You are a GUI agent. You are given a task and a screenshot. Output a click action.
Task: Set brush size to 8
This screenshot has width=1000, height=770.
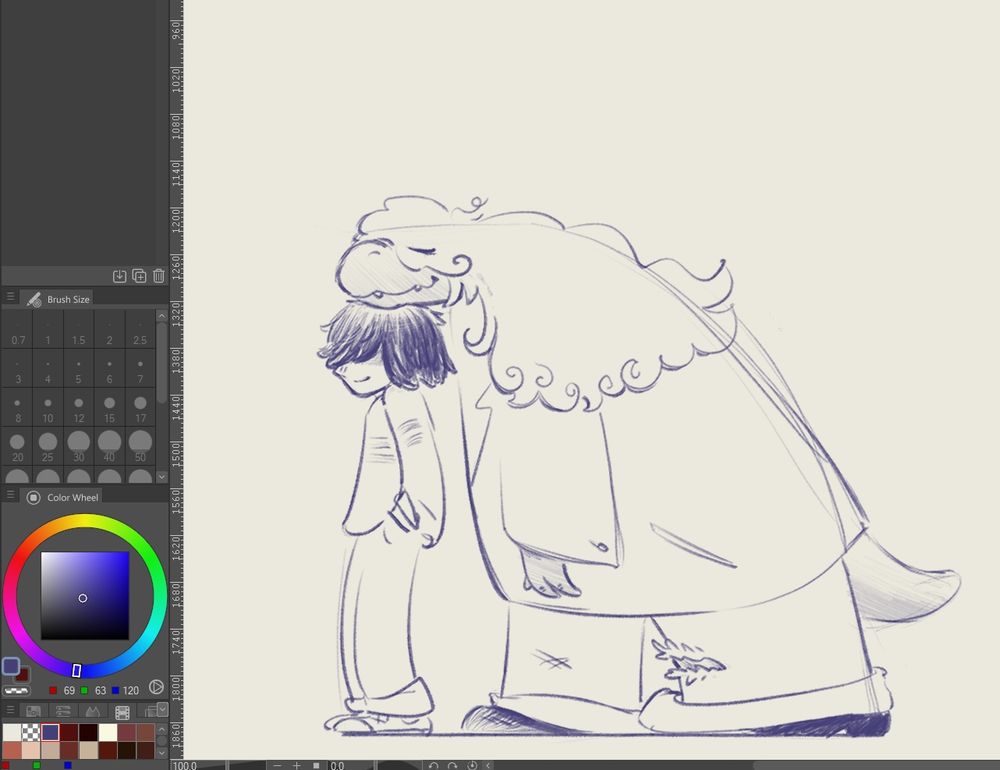click(x=17, y=408)
